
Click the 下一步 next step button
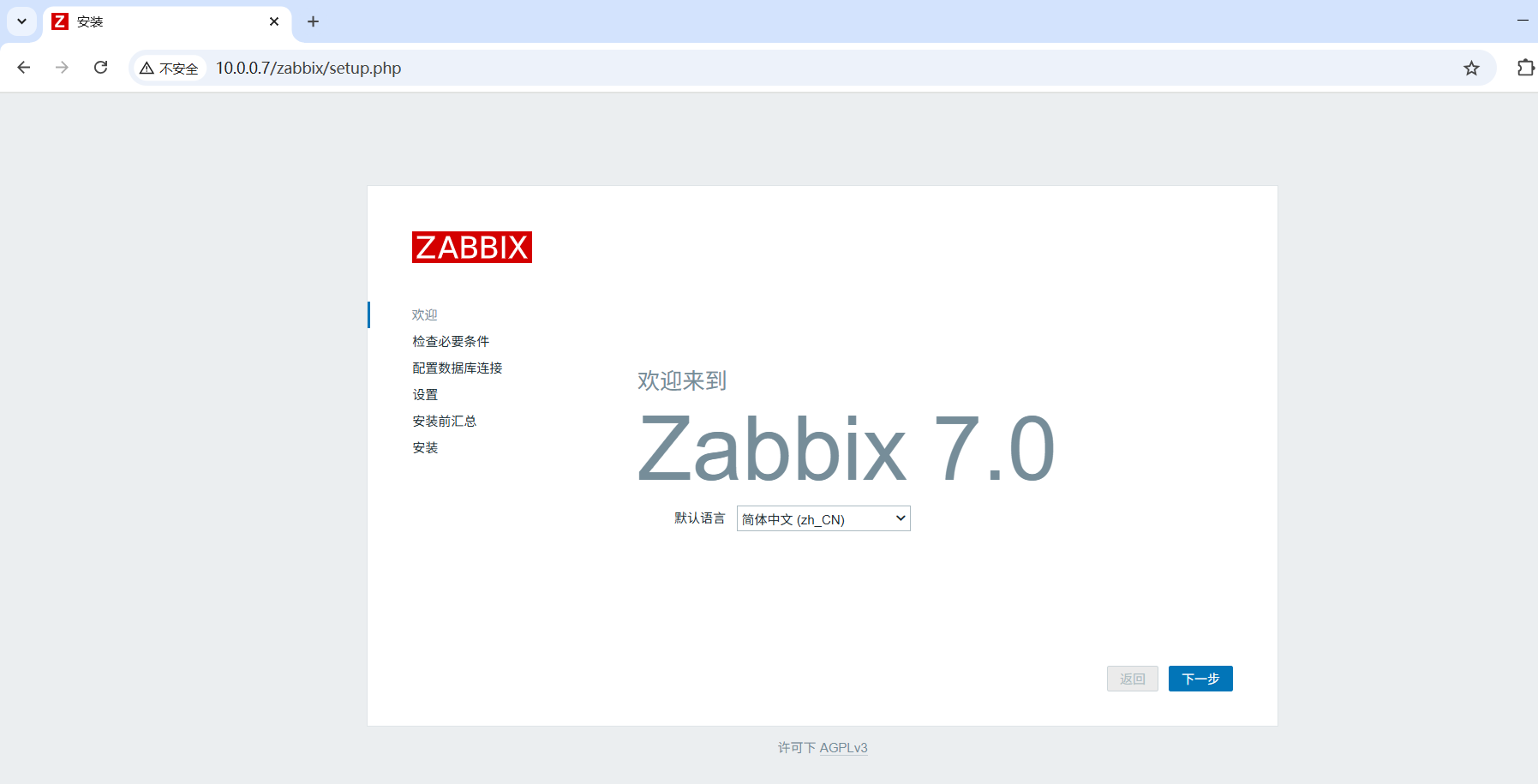click(1200, 679)
